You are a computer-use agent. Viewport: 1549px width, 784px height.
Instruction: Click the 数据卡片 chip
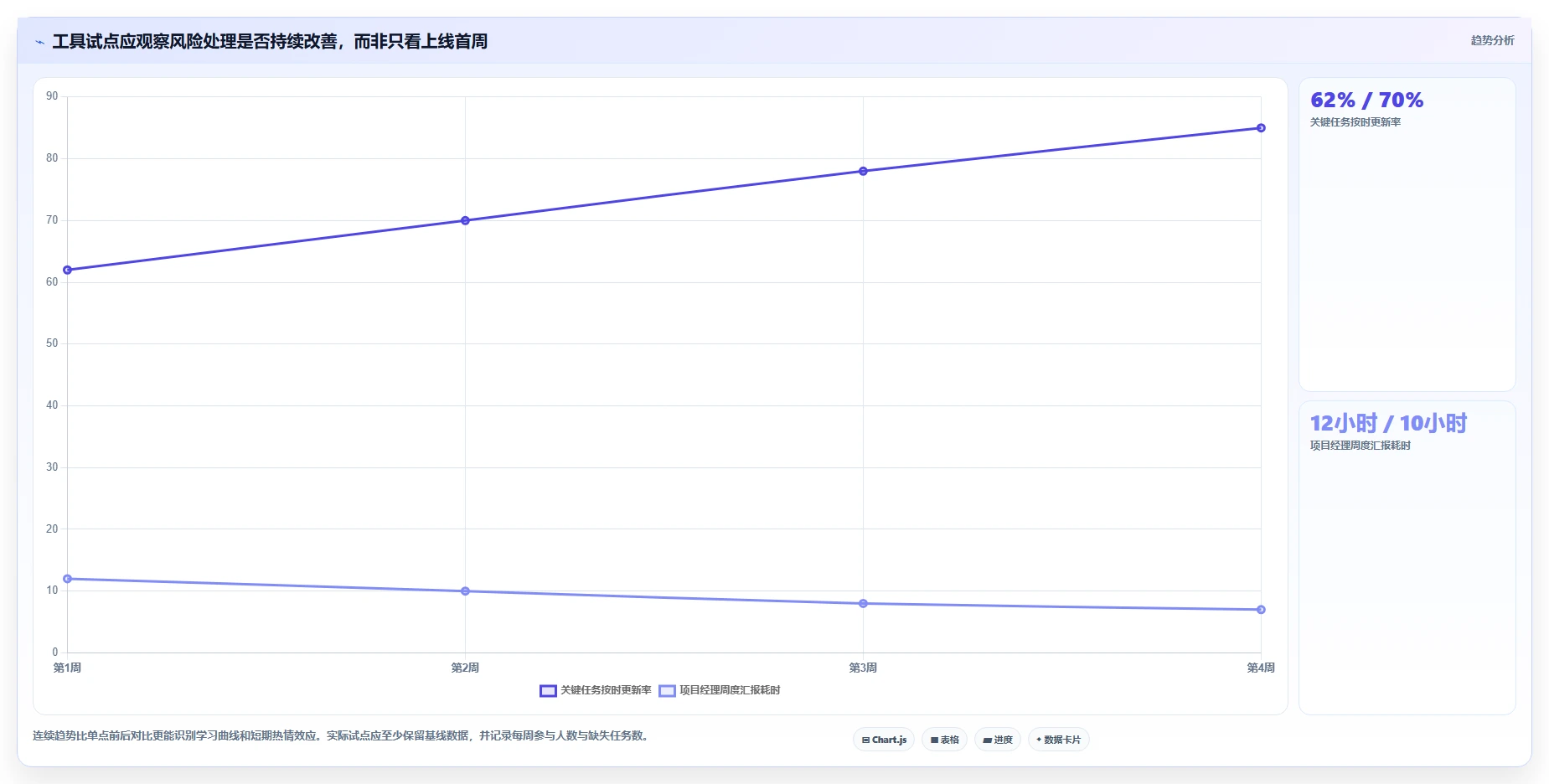click(1058, 740)
